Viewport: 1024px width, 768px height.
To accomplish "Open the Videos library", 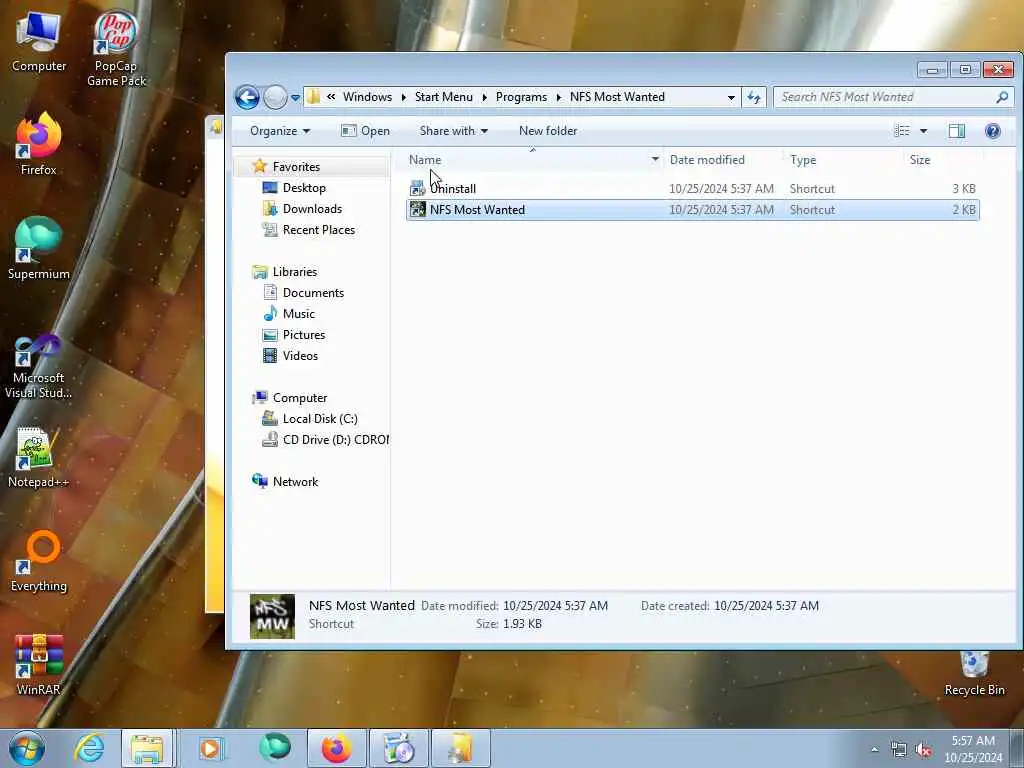I will tap(300, 355).
